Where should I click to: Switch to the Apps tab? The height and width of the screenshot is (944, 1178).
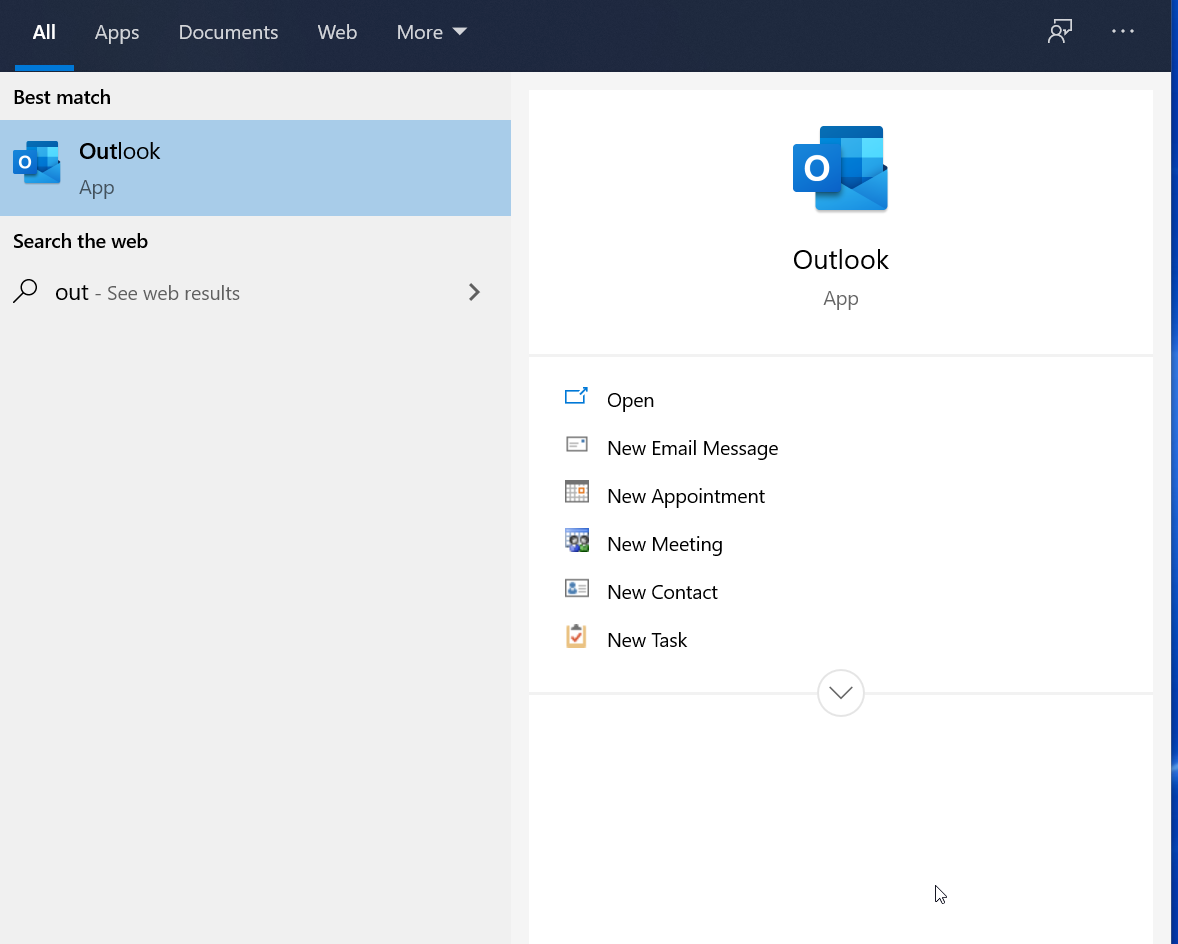116,32
